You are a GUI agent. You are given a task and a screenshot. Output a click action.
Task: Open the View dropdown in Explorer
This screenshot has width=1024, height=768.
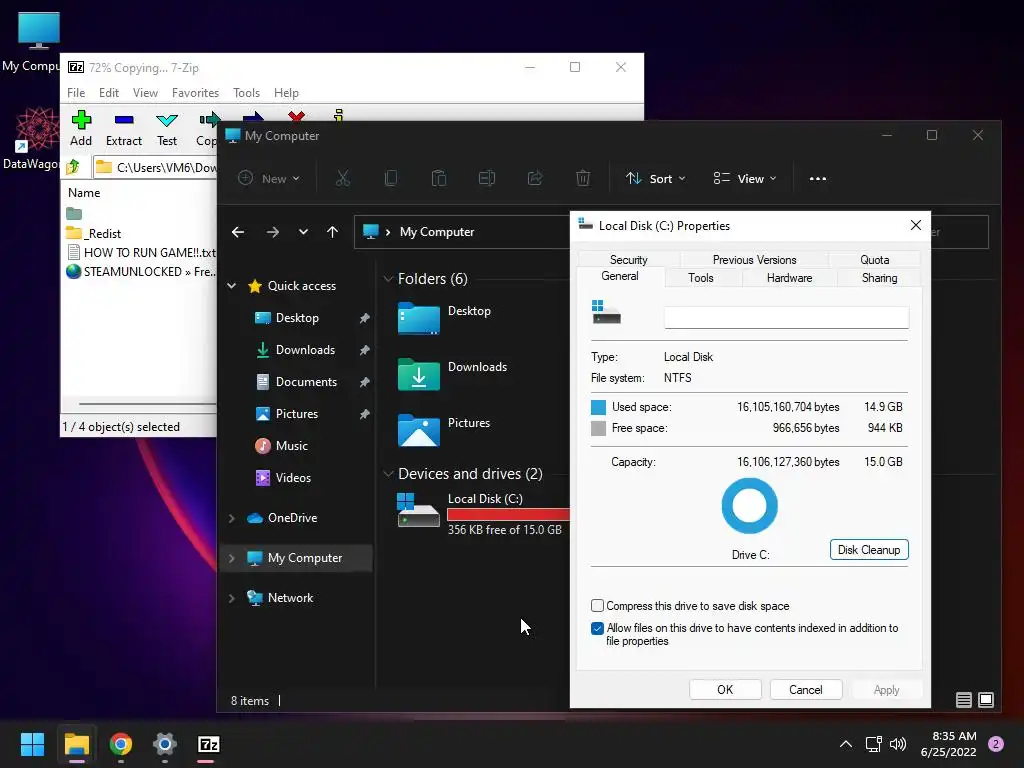(x=745, y=178)
